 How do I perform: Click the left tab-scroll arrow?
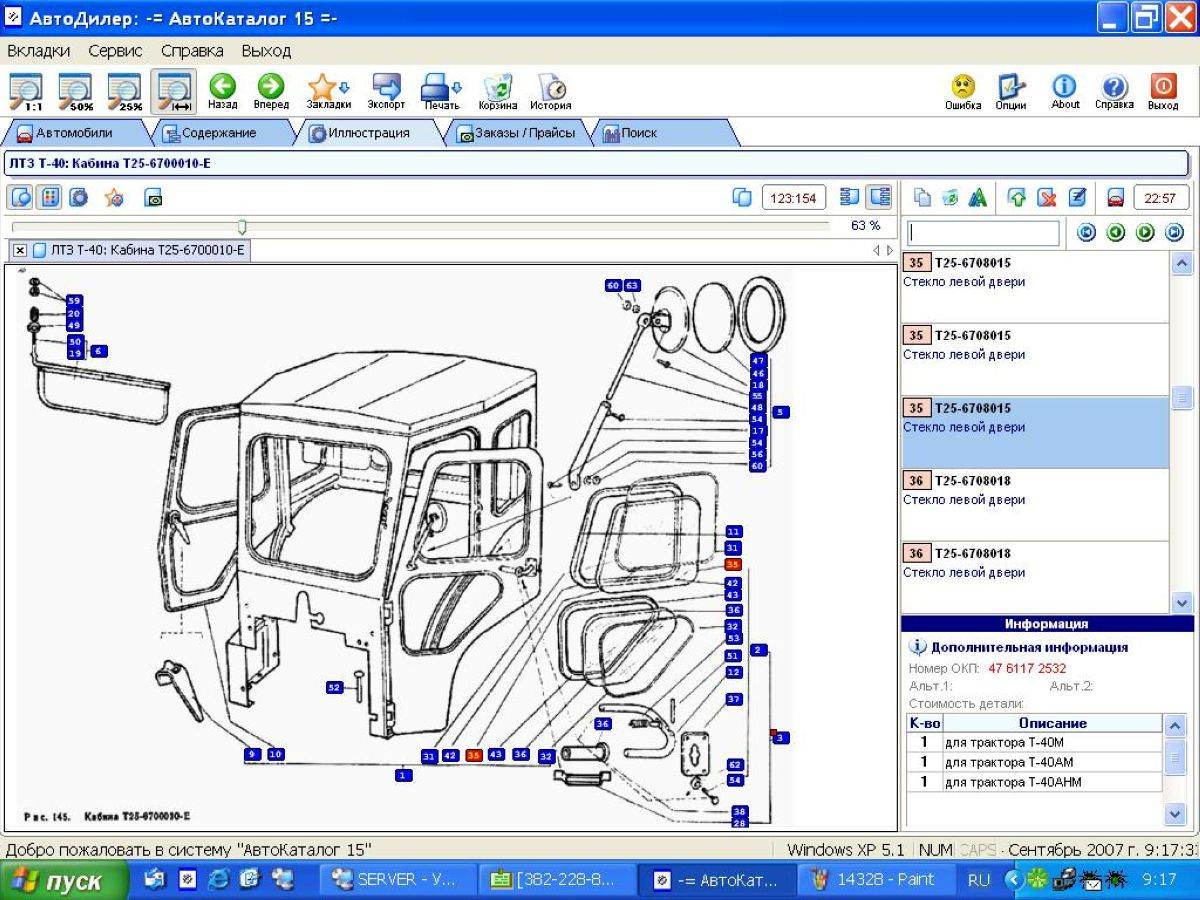point(876,250)
